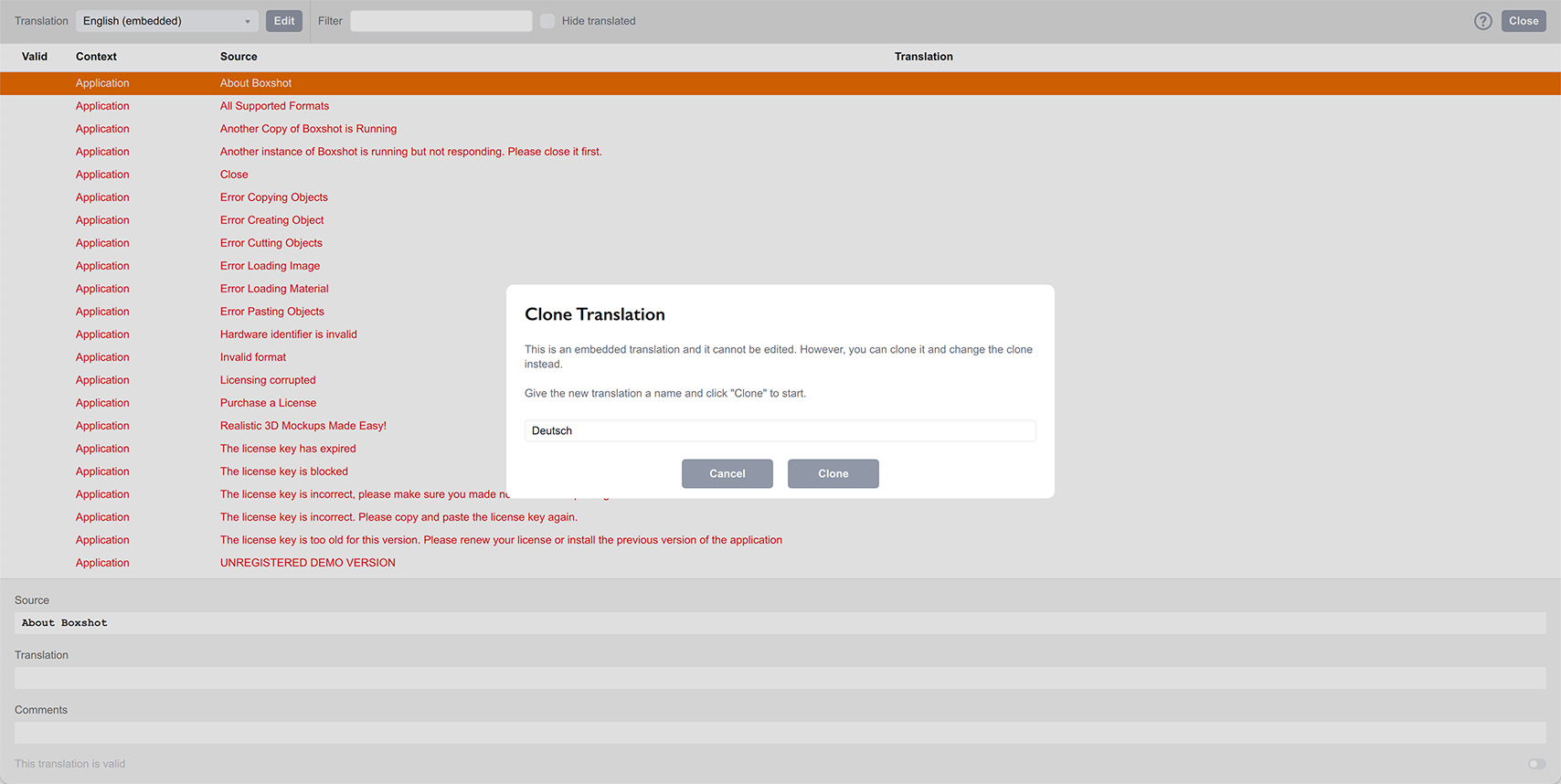Screen dimensions: 1561x784
Task: Select the UNREGISTERED DEMO VERSION row
Action: pyautogui.click(x=307, y=563)
